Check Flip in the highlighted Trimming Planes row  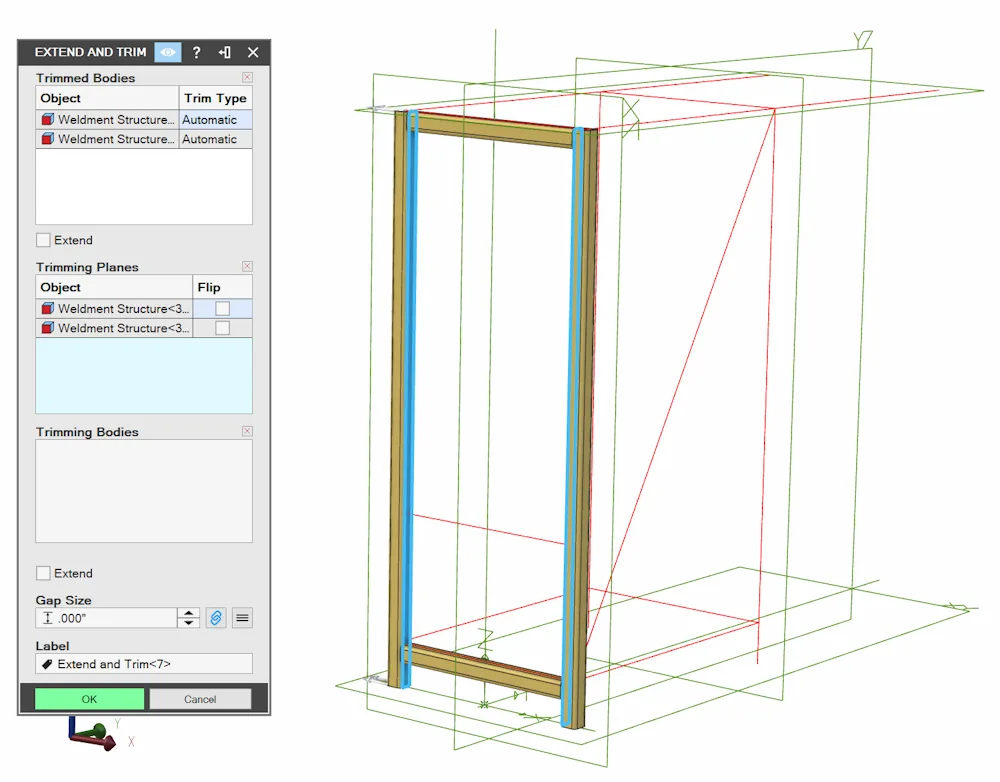pos(223,309)
